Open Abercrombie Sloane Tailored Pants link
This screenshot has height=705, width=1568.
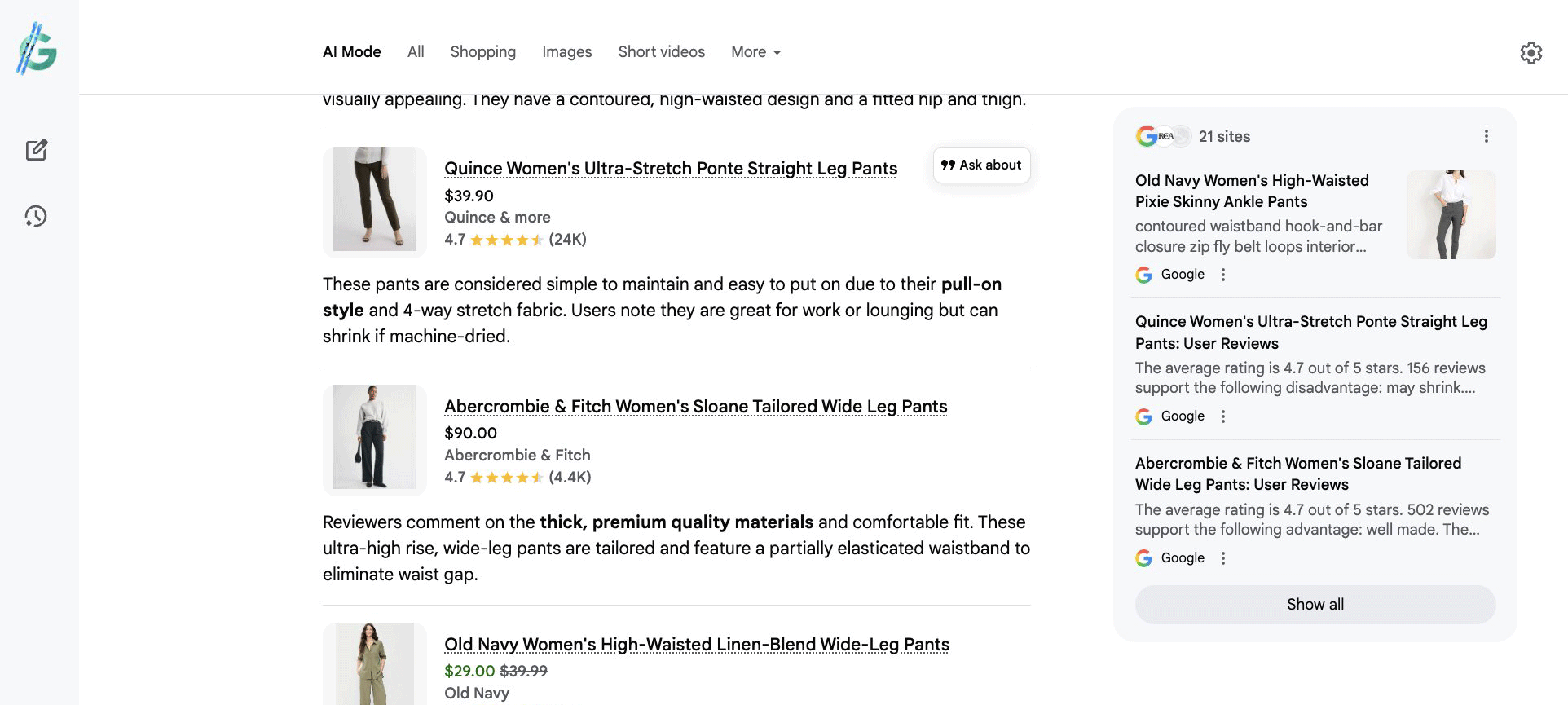click(695, 407)
